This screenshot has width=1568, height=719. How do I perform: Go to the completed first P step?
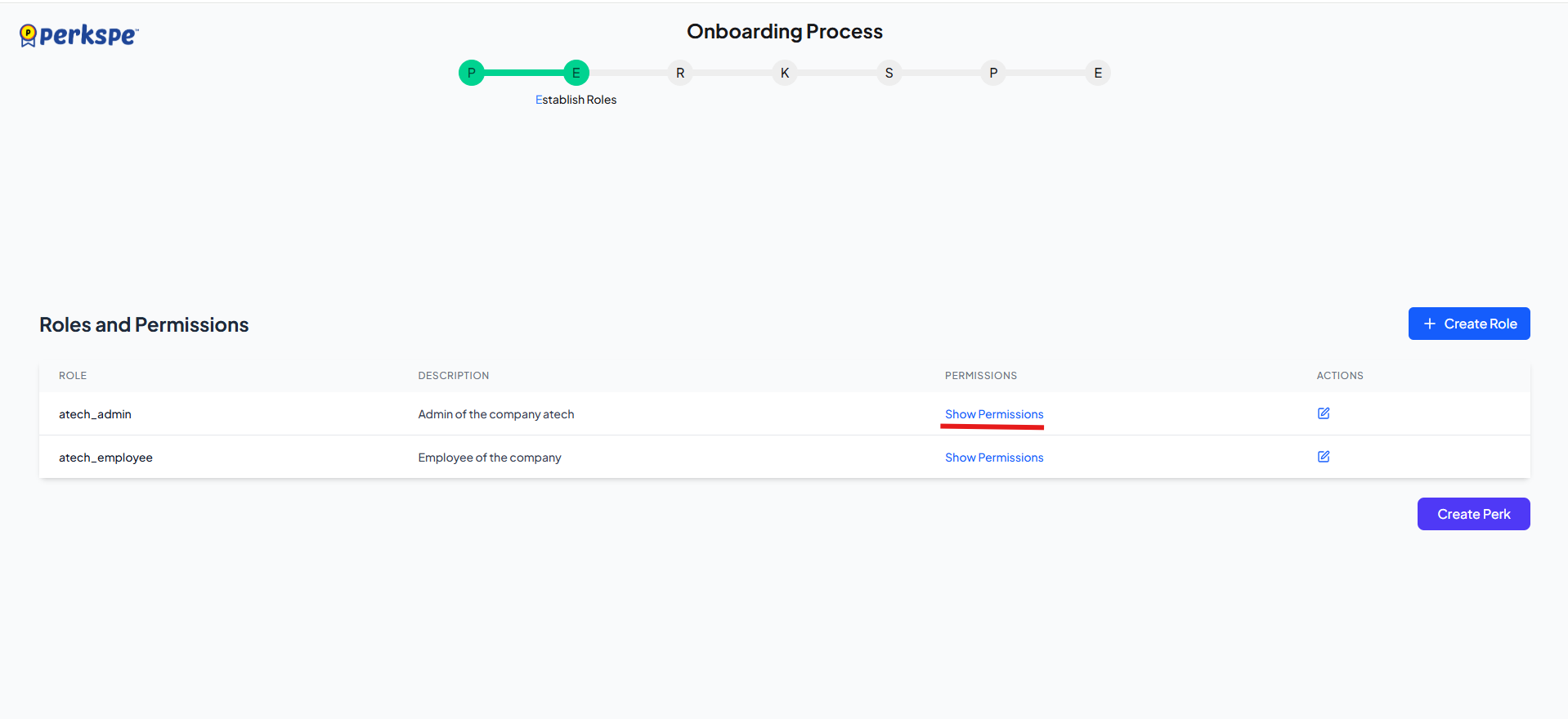coord(471,73)
